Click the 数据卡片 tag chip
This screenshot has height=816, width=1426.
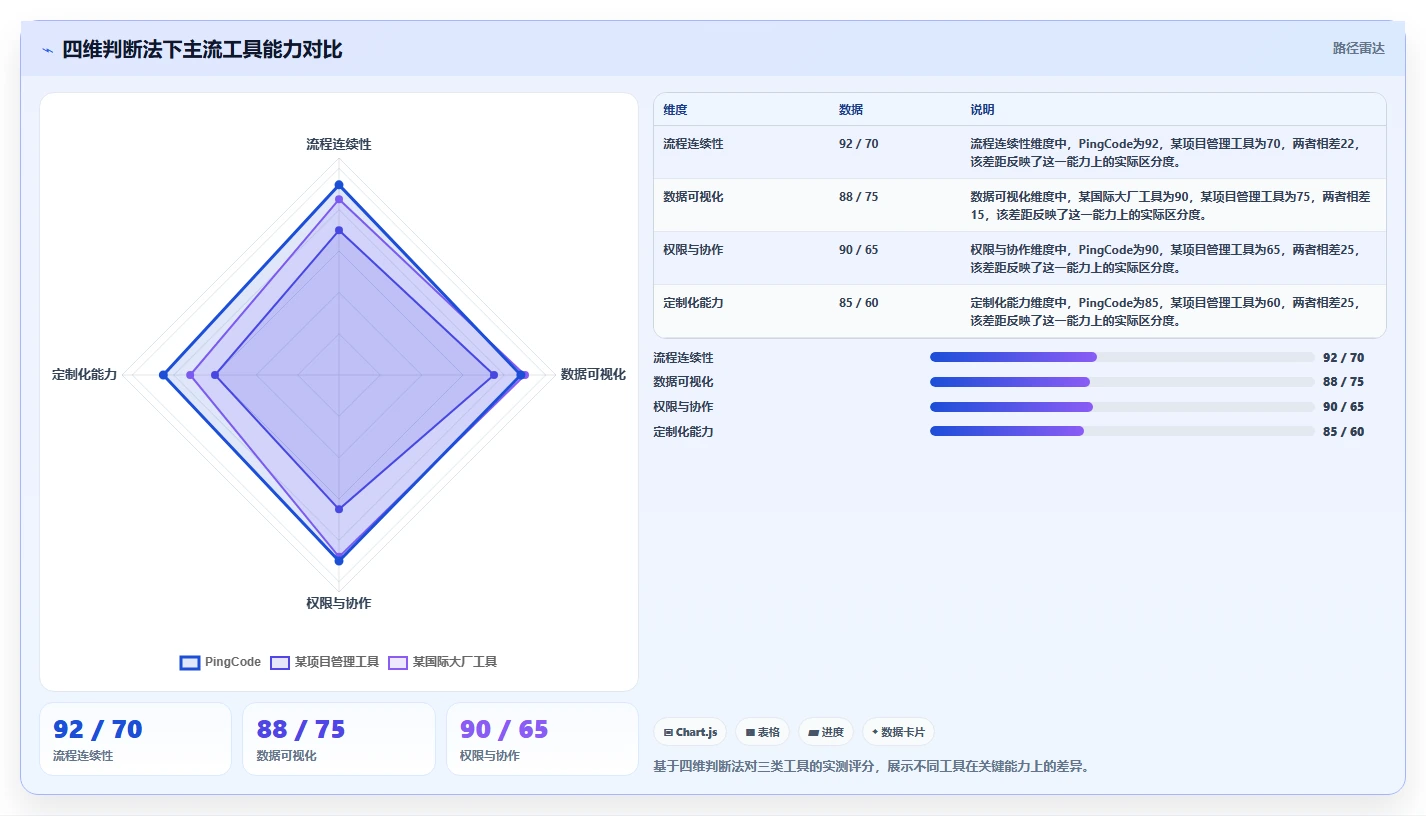898,732
